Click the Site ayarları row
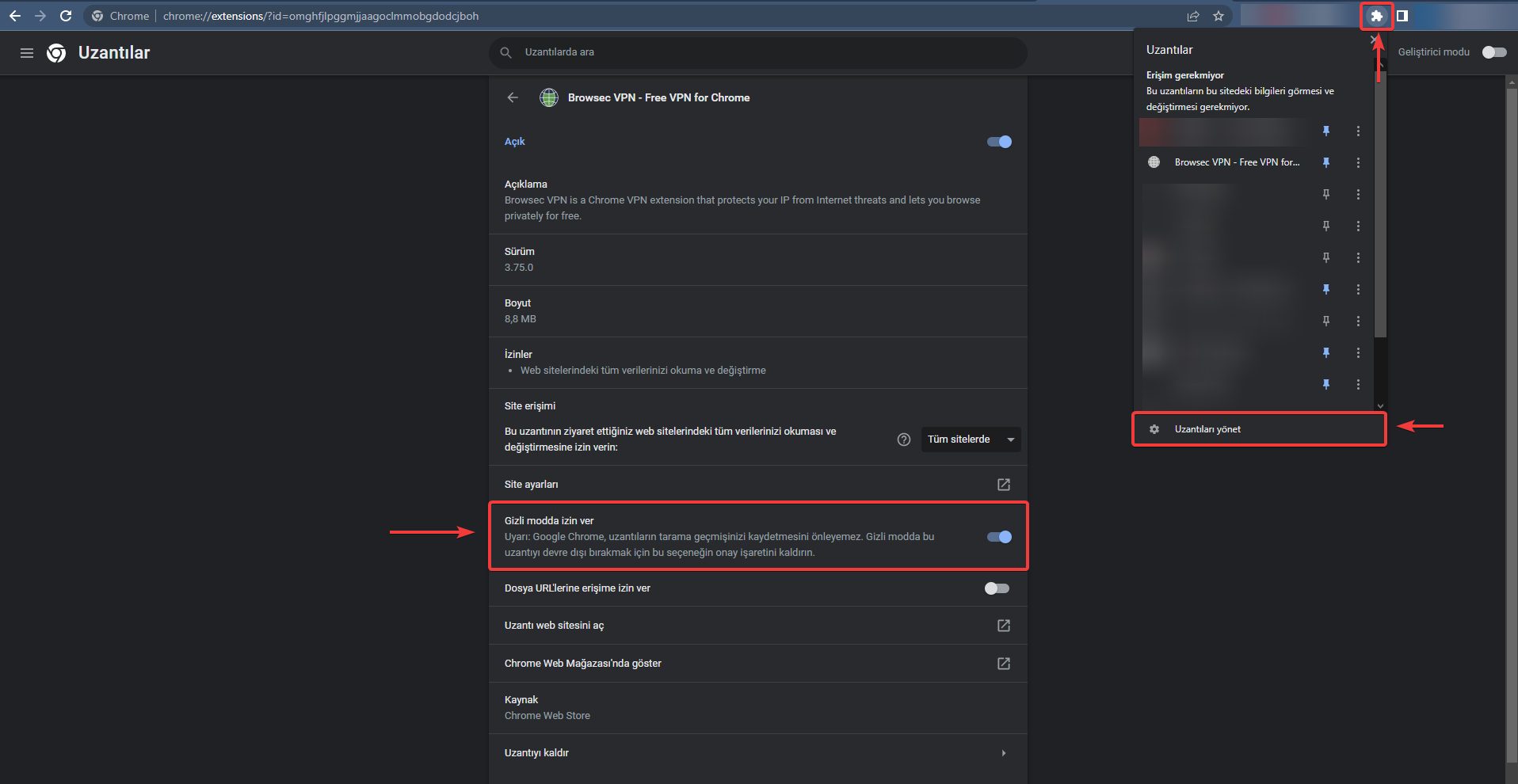The height and width of the screenshot is (784, 1518). pos(758,484)
